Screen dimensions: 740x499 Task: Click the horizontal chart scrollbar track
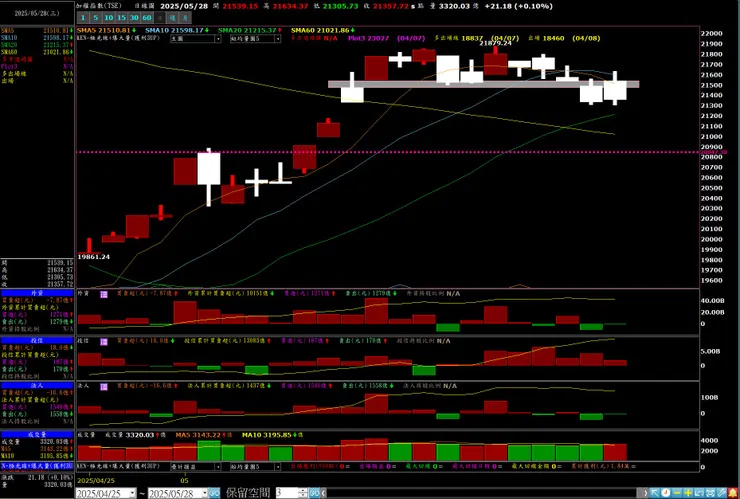[x=481, y=493]
